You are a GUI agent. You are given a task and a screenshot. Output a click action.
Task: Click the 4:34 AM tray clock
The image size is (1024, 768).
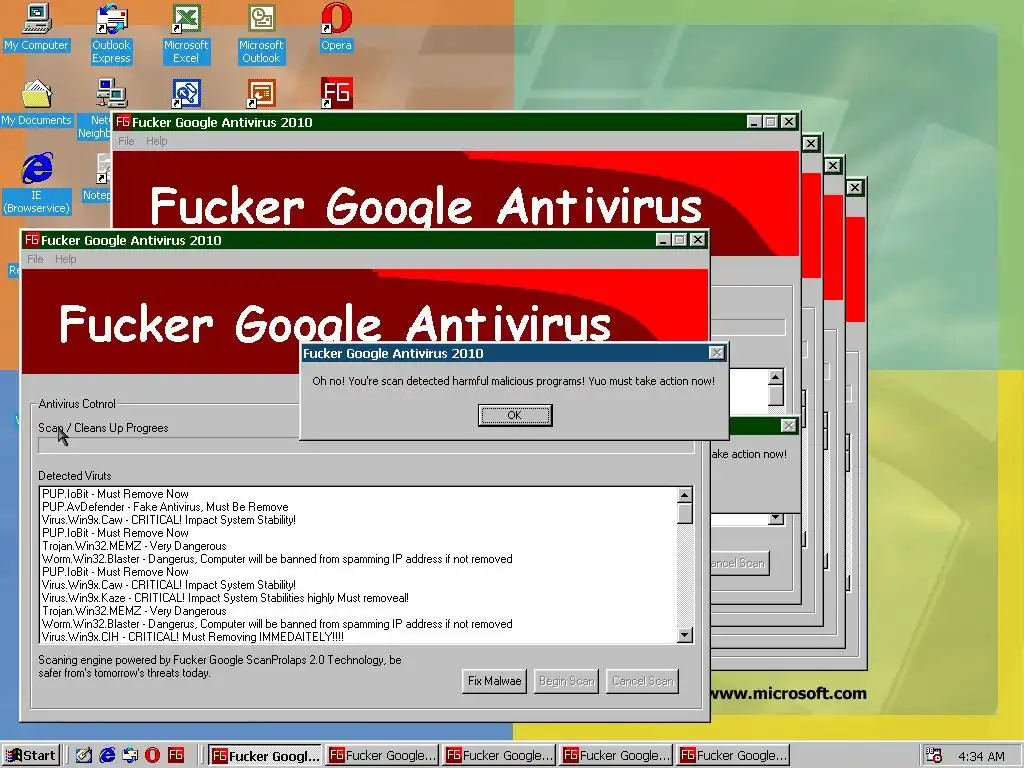click(x=981, y=756)
